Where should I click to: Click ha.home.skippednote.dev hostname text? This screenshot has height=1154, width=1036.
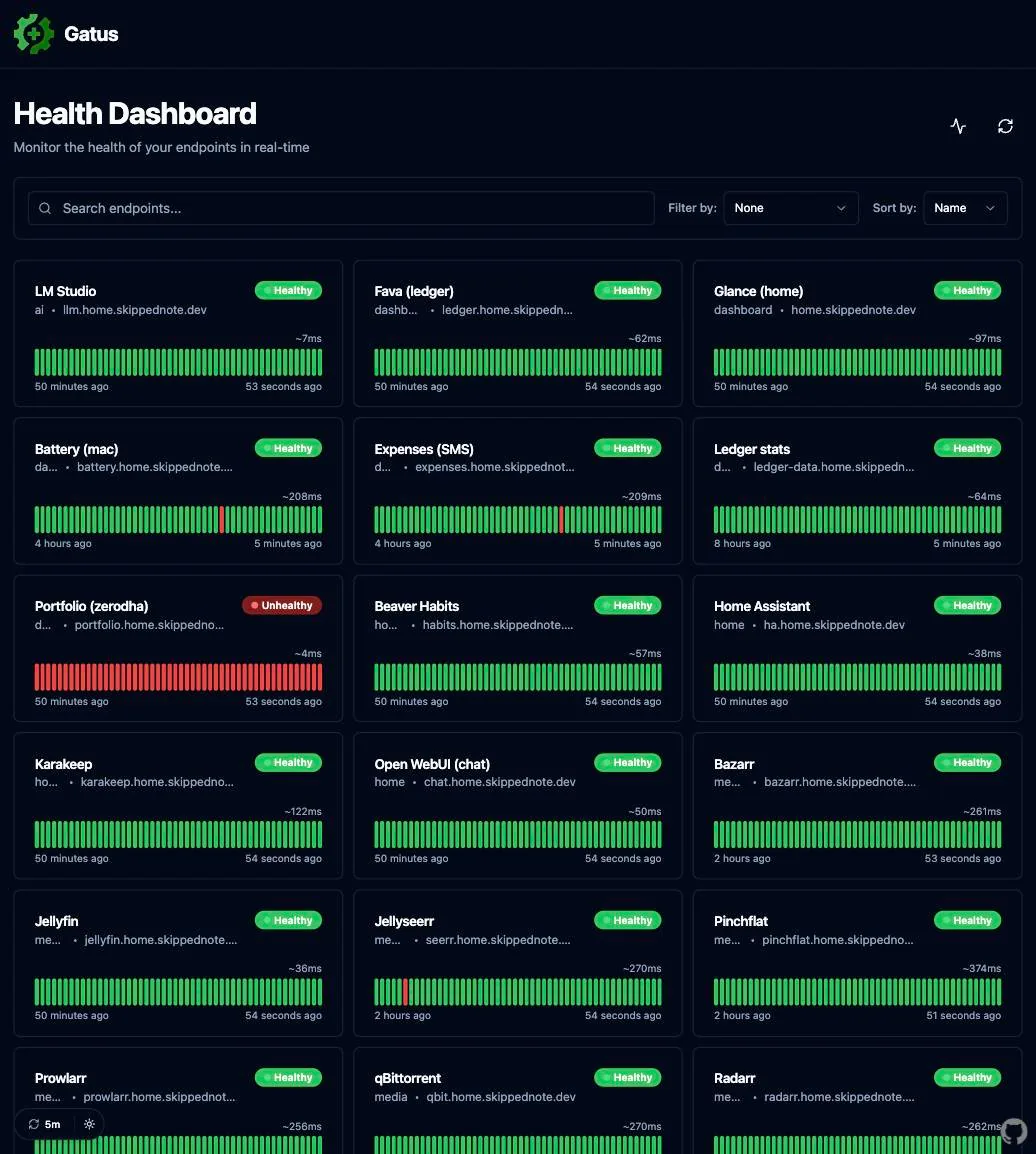click(x=834, y=625)
